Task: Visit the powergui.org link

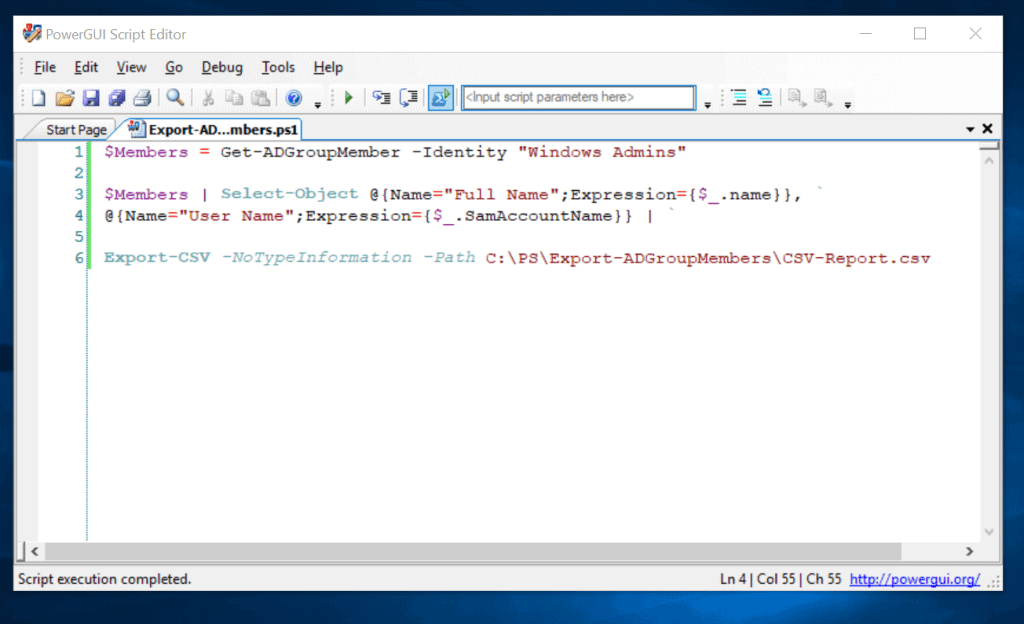Action: click(x=913, y=579)
